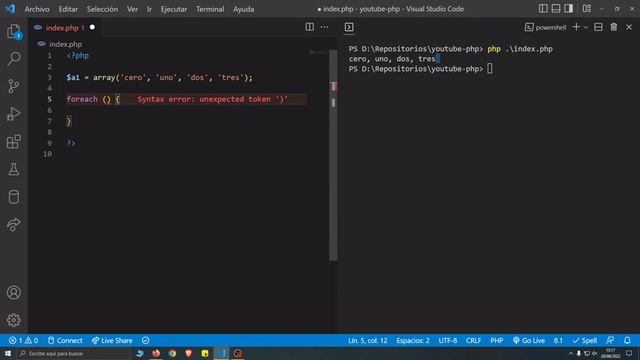Open the Testing flask view
Screen dimensions: 640x360
tap(13, 169)
